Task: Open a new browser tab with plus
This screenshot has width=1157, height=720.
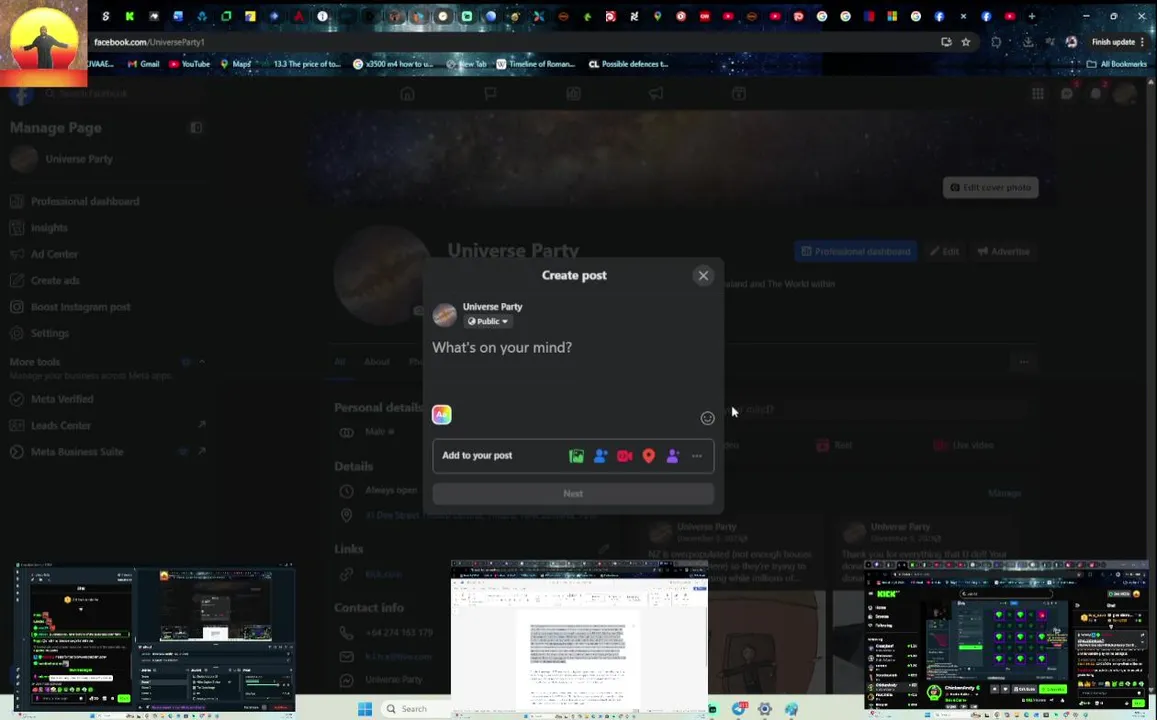Action: click(1032, 16)
